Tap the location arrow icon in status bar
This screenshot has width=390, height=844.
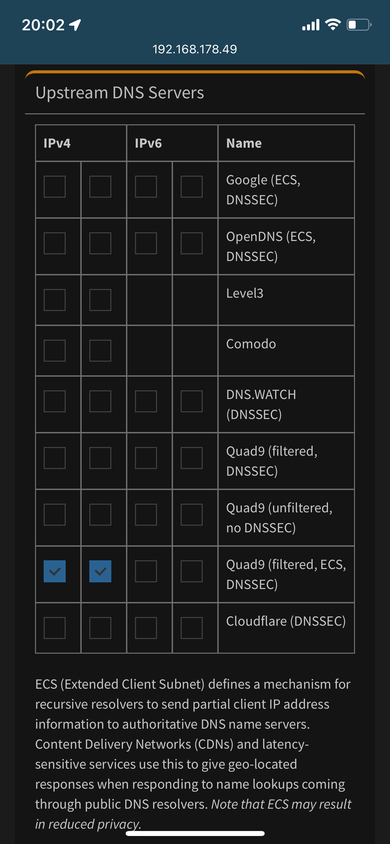pos(75,25)
